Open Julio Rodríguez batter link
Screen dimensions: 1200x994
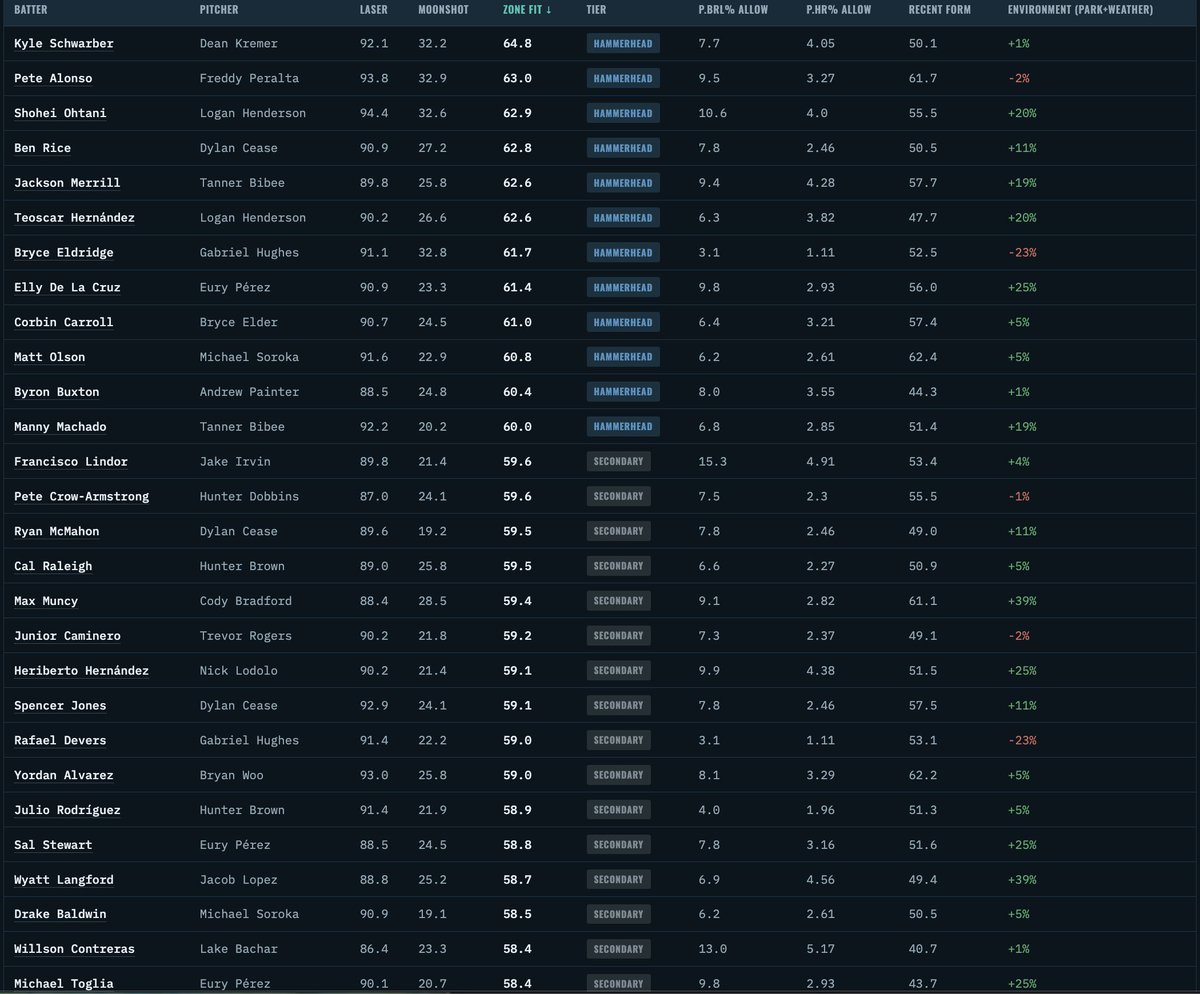coord(67,810)
